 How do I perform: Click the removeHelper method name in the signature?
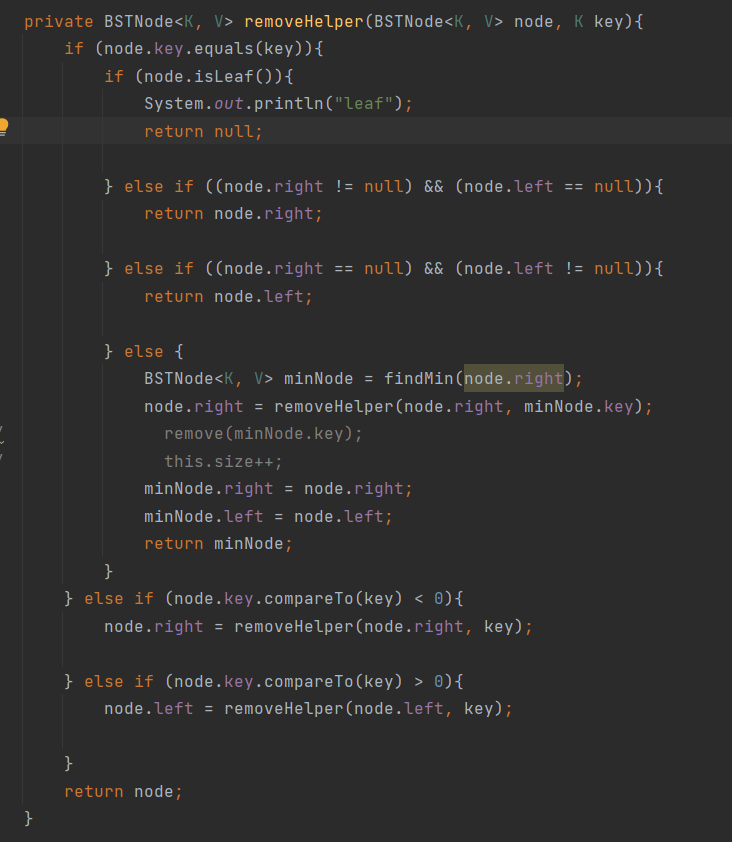pyautogui.click(x=304, y=21)
